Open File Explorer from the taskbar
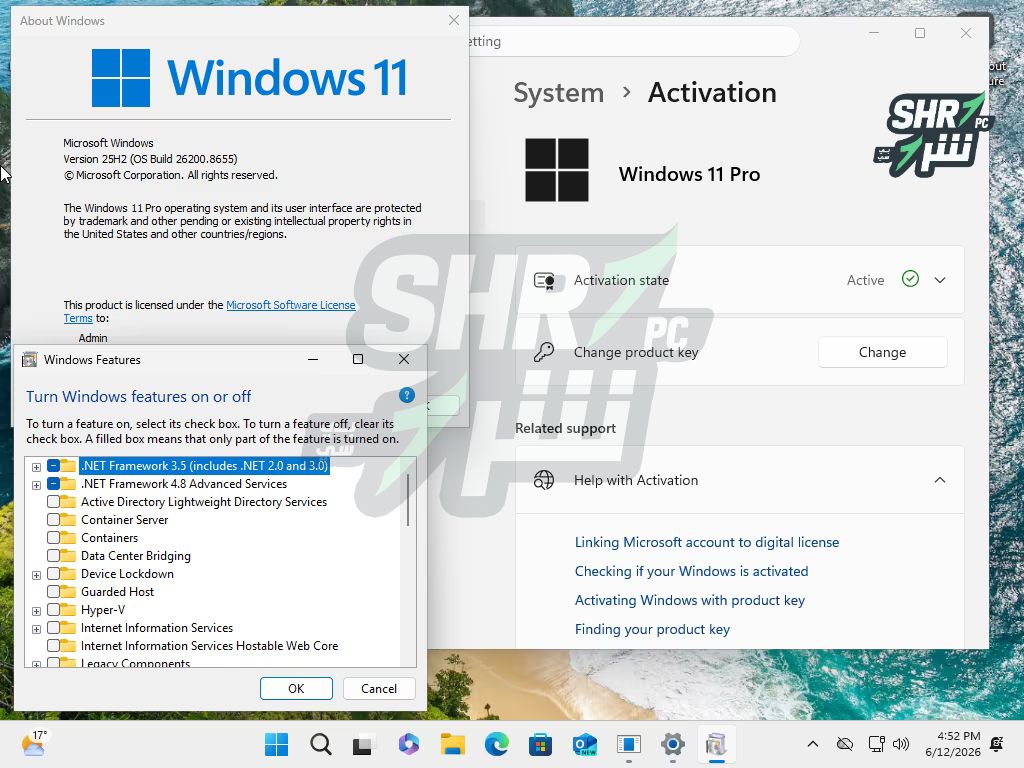The width and height of the screenshot is (1024, 768). [x=453, y=744]
